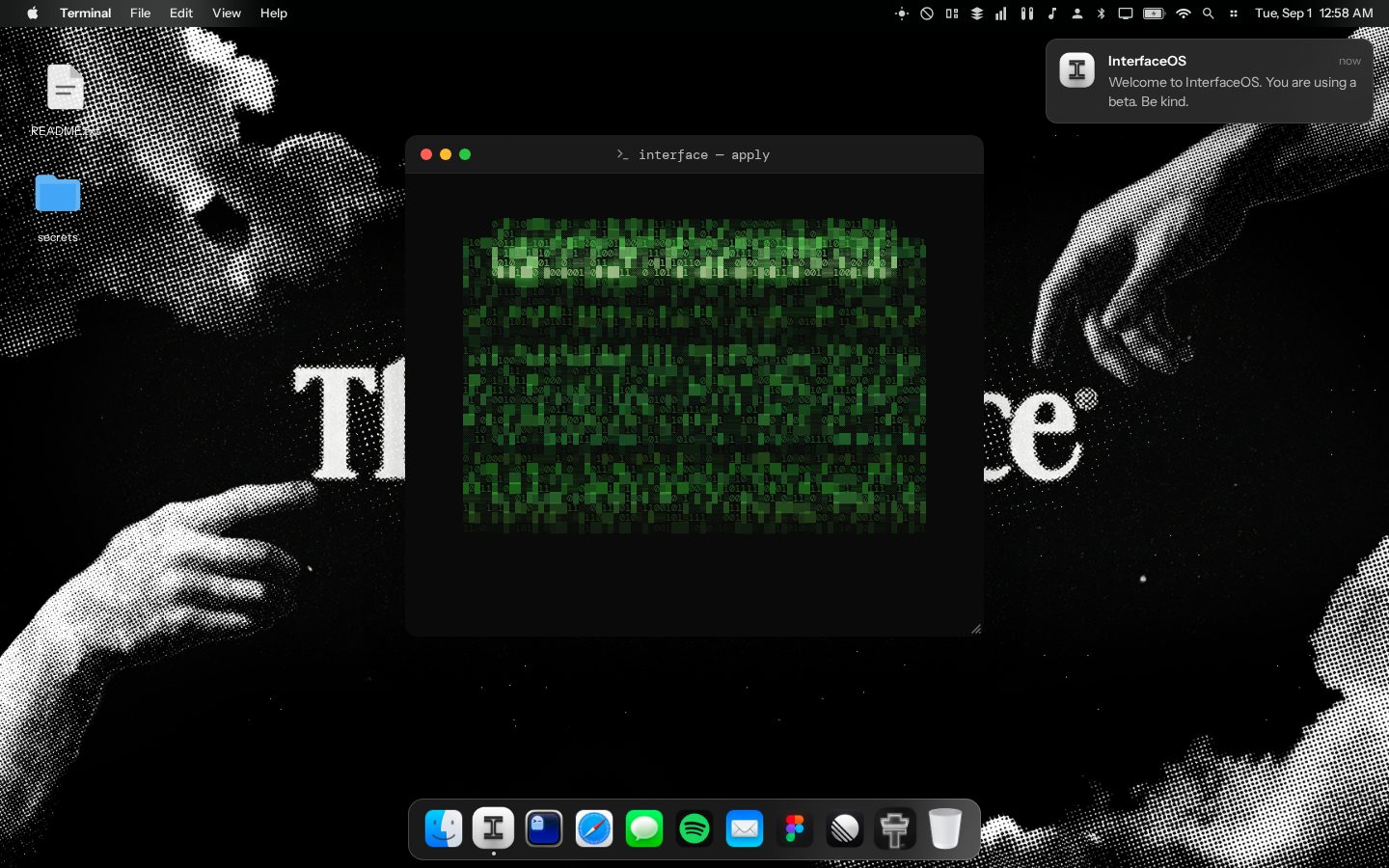Click the 'now' timestamp in notification
This screenshot has height=868, width=1389.
[1349, 61]
